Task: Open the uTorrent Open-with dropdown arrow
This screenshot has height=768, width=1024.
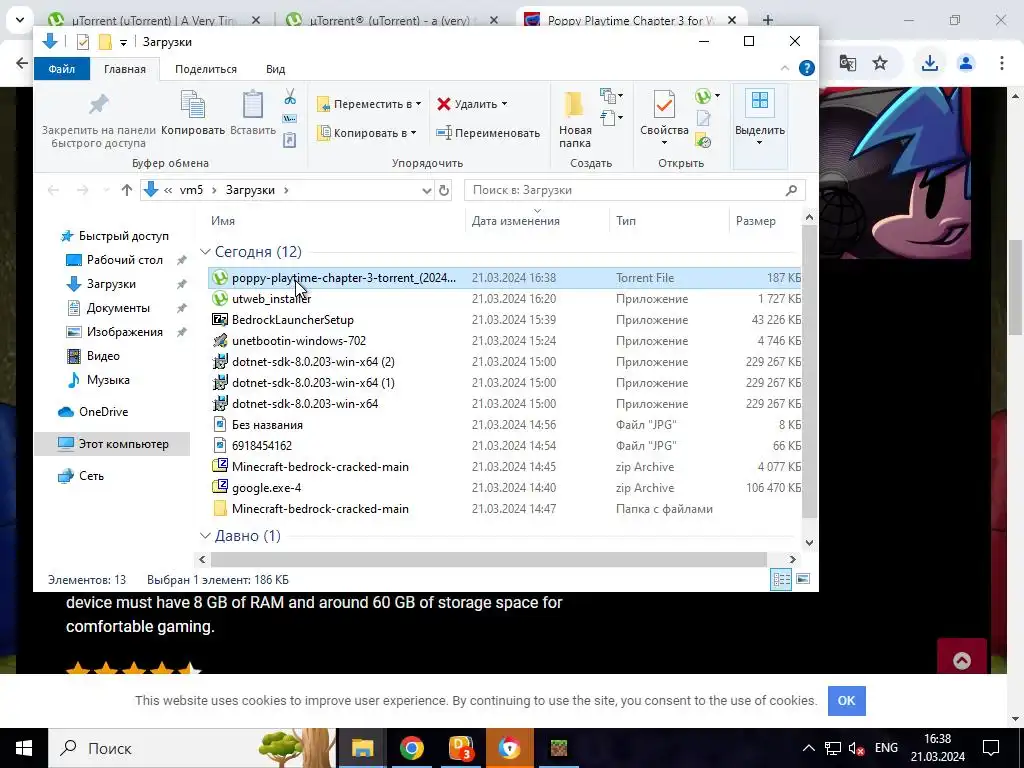Action: tap(717, 97)
